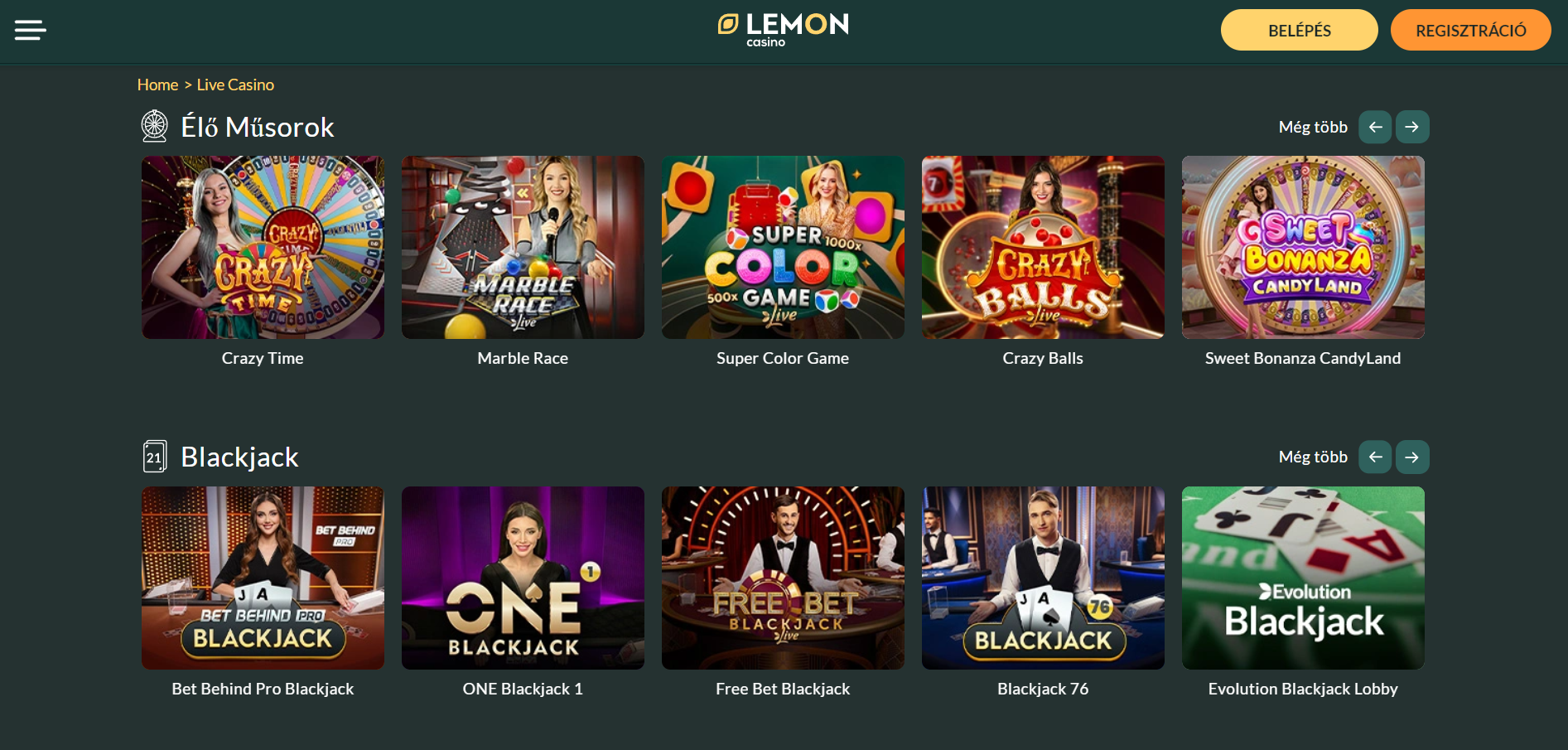Open Super Color Game thumbnail

[783, 247]
